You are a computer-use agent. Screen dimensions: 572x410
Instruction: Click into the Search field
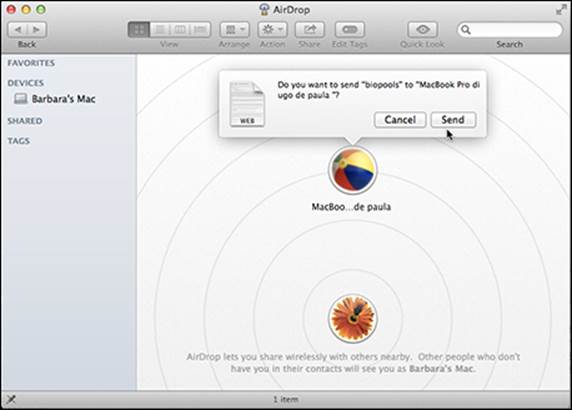pos(510,30)
